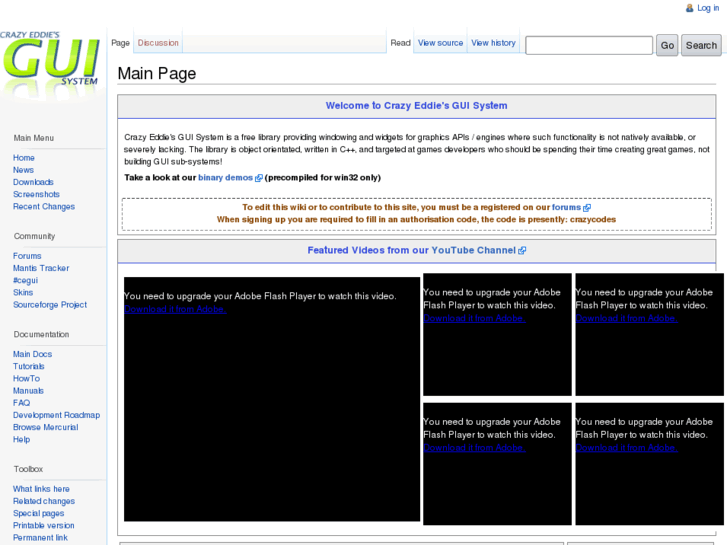
Task: Open Tutorials in Documentation section
Action: [29, 366]
